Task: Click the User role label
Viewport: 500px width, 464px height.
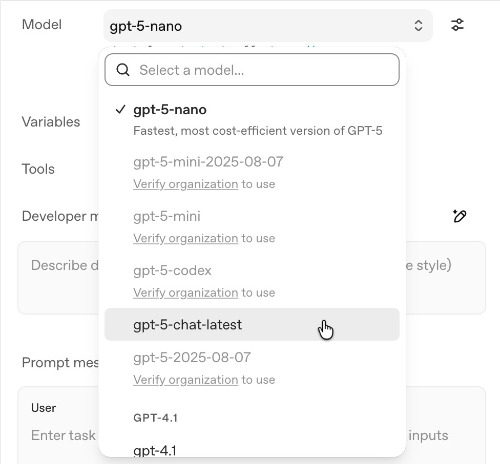Action: 43,408
